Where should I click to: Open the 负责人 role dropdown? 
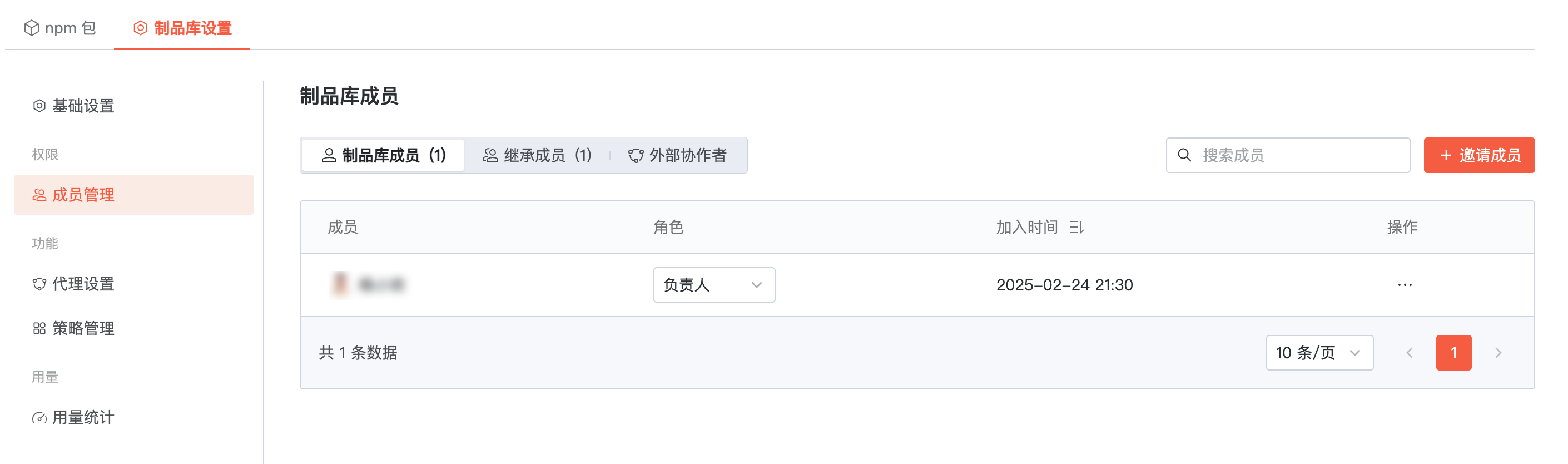coord(713,285)
